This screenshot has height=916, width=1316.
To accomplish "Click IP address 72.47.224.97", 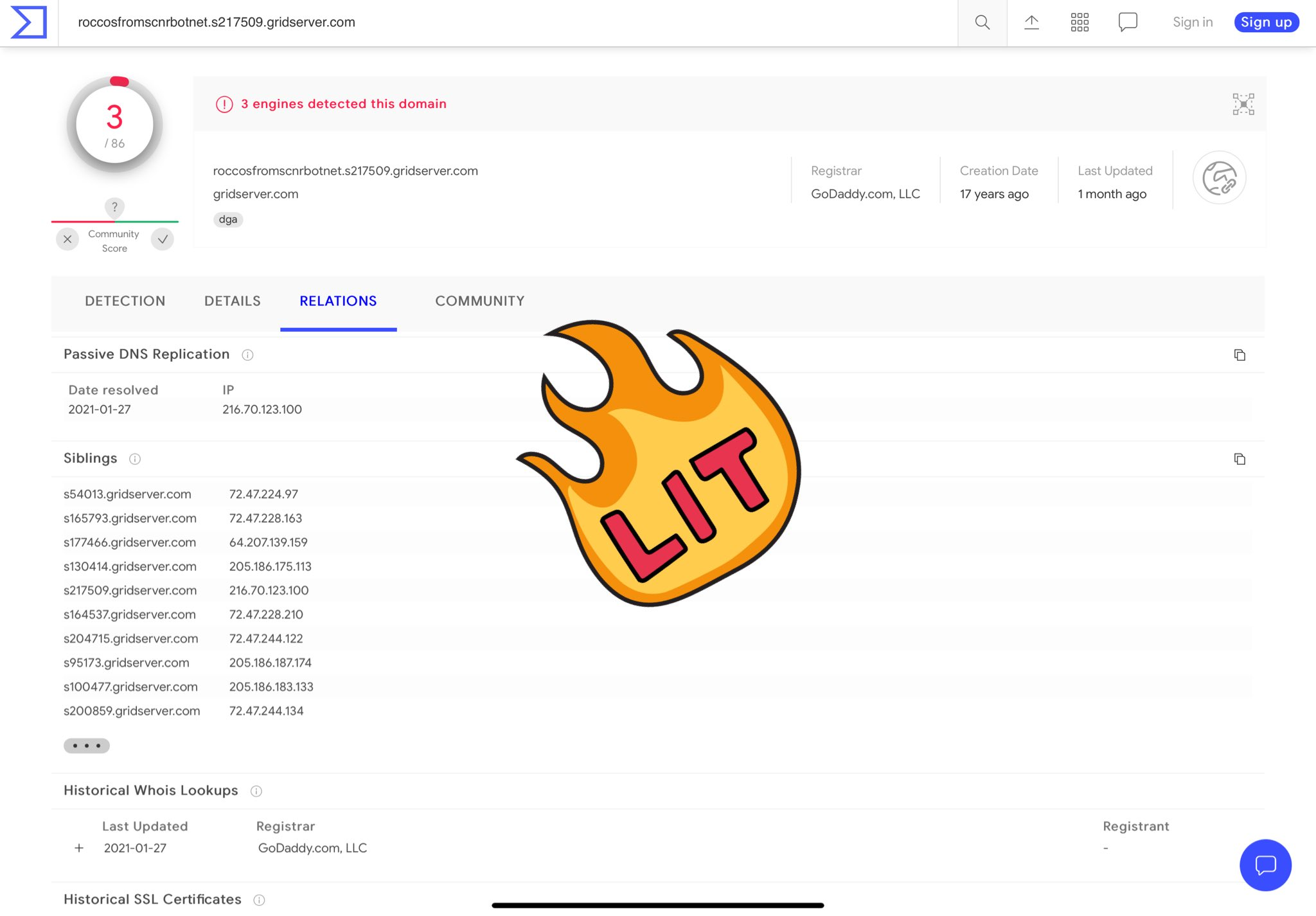I will [x=263, y=494].
